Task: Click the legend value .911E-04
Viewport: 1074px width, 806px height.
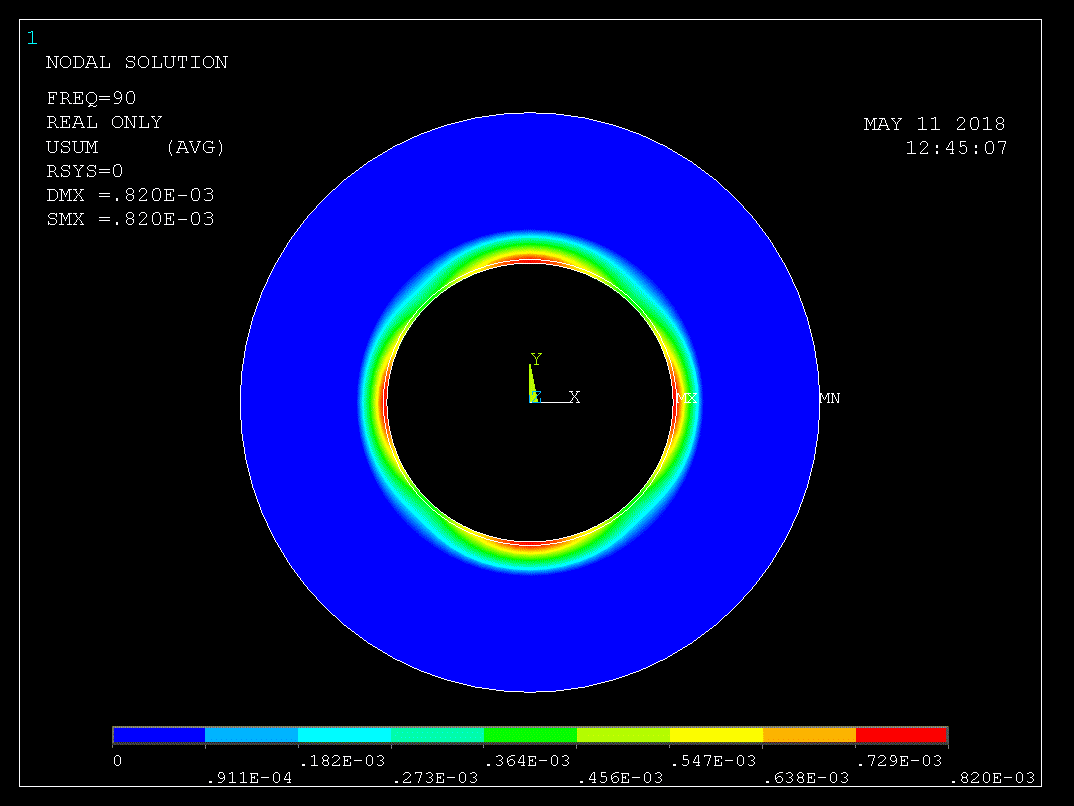Action: 249,778
